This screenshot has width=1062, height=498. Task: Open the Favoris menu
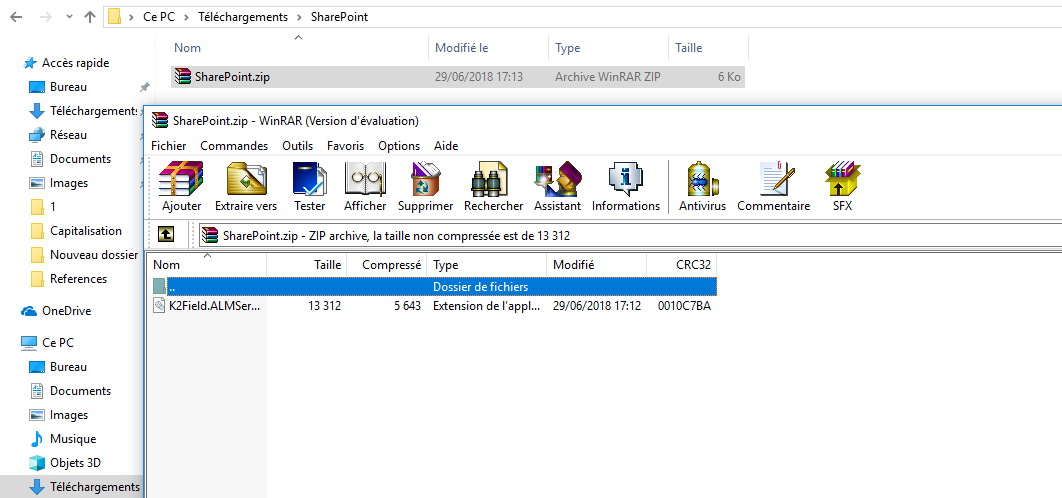[x=345, y=146]
